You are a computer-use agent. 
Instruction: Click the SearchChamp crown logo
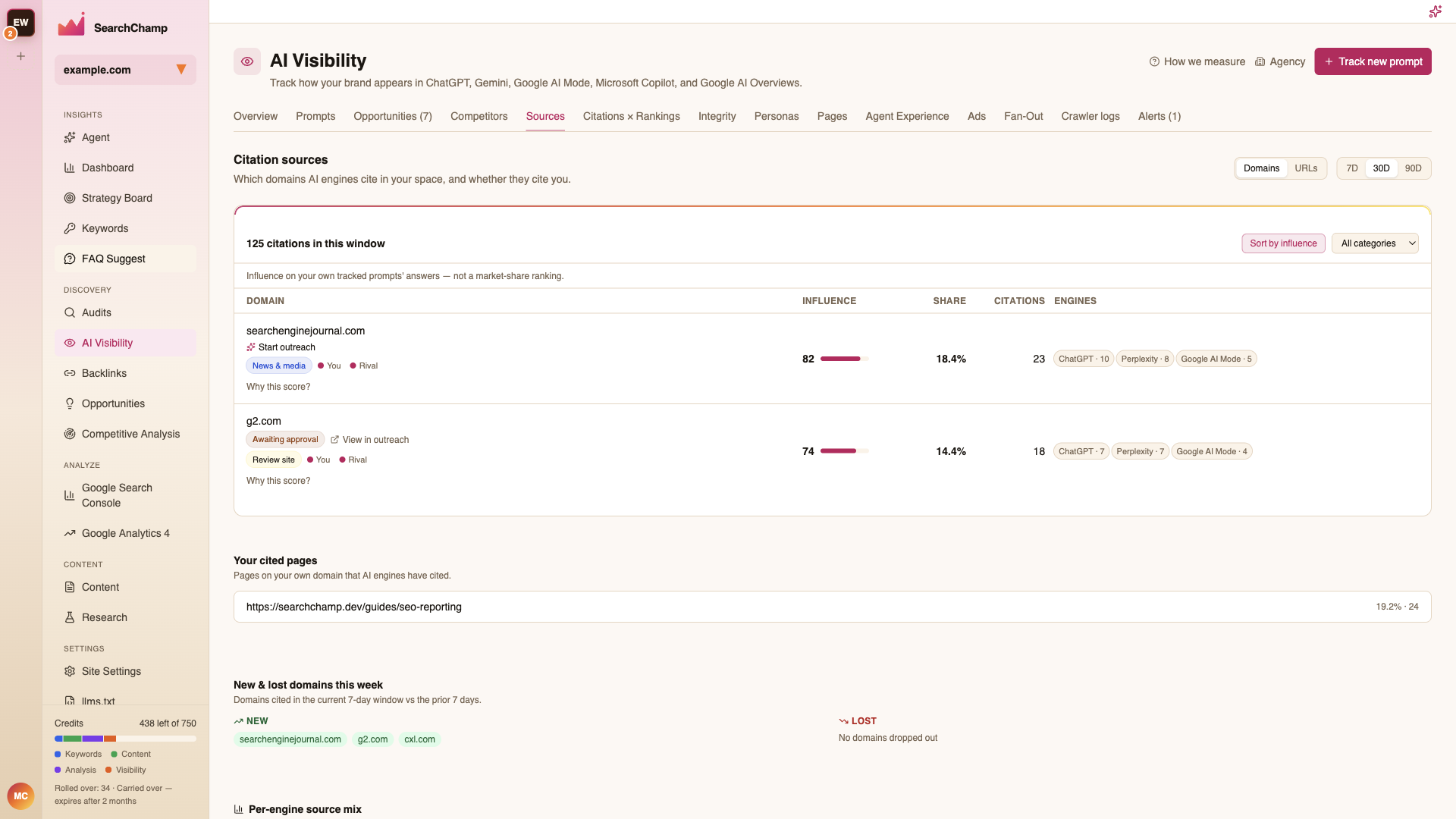71,25
